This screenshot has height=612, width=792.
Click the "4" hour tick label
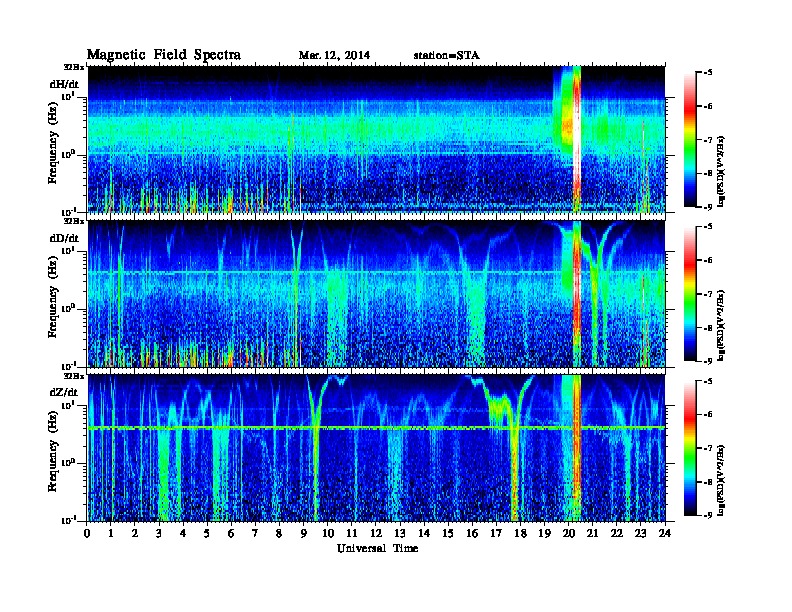point(183,533)
